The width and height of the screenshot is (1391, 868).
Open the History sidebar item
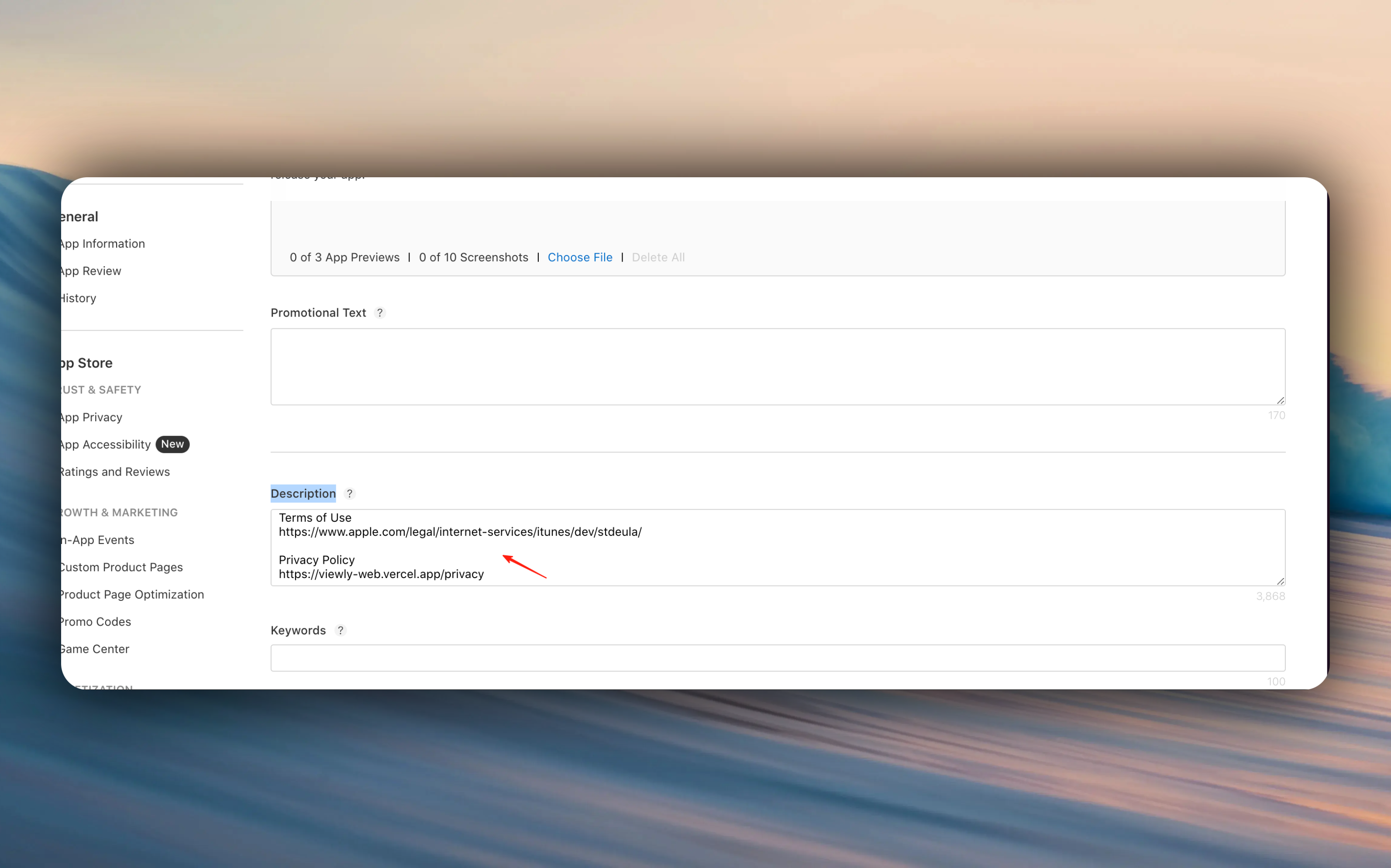point(79,299)
